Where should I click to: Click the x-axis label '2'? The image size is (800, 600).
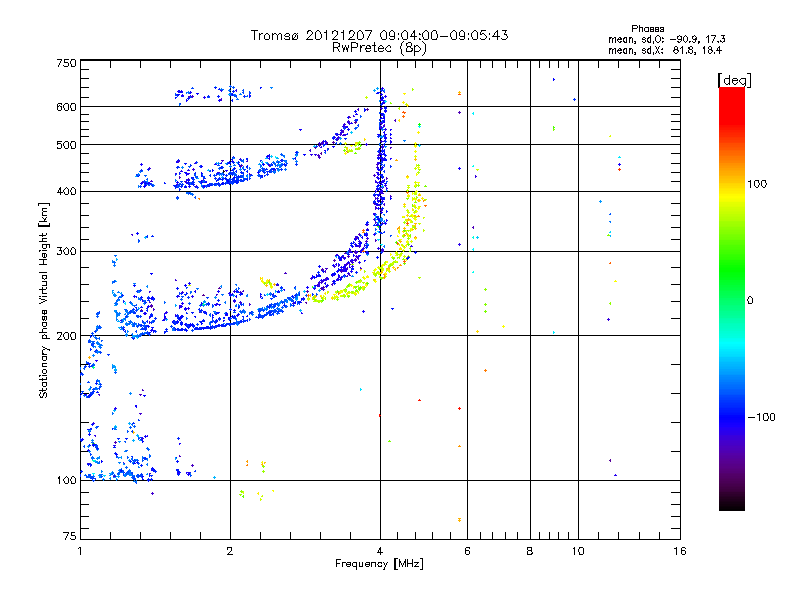[x=230, y=551]
